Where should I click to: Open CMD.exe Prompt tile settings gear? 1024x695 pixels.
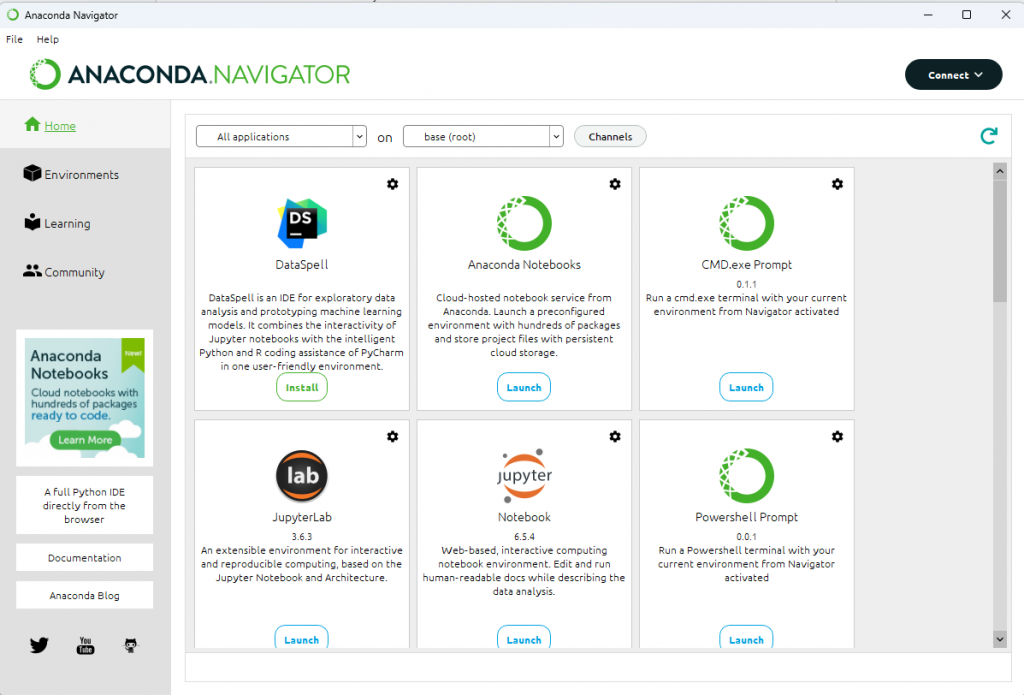[837, 184]
